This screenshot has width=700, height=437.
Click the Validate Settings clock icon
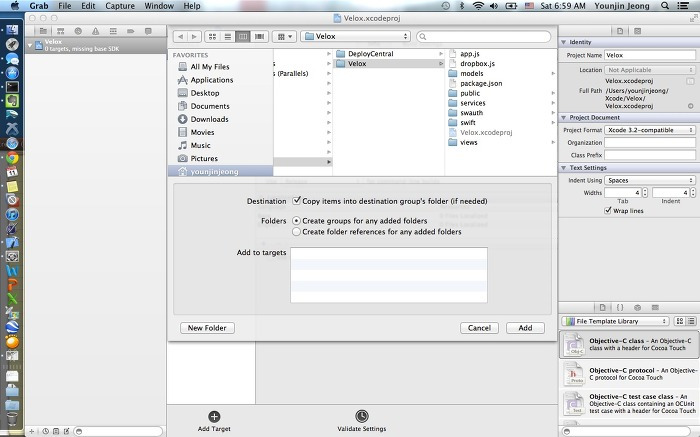click(362, 416)
